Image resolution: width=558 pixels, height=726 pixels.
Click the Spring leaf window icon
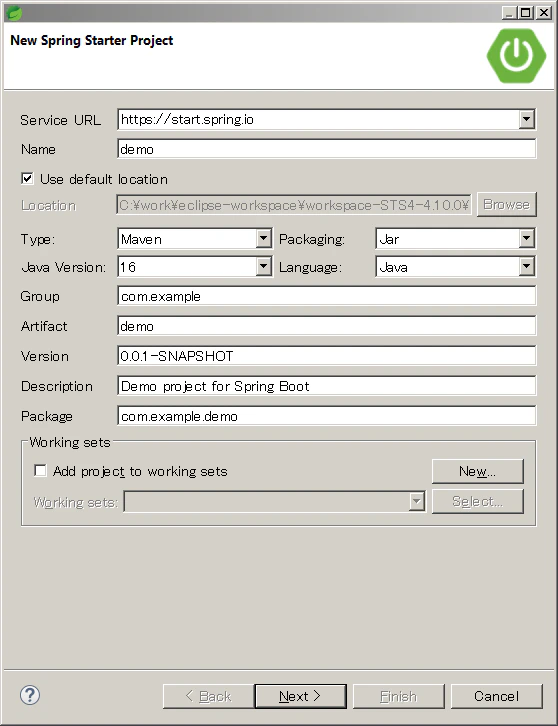pyautogui.click(x=14, y=13)
